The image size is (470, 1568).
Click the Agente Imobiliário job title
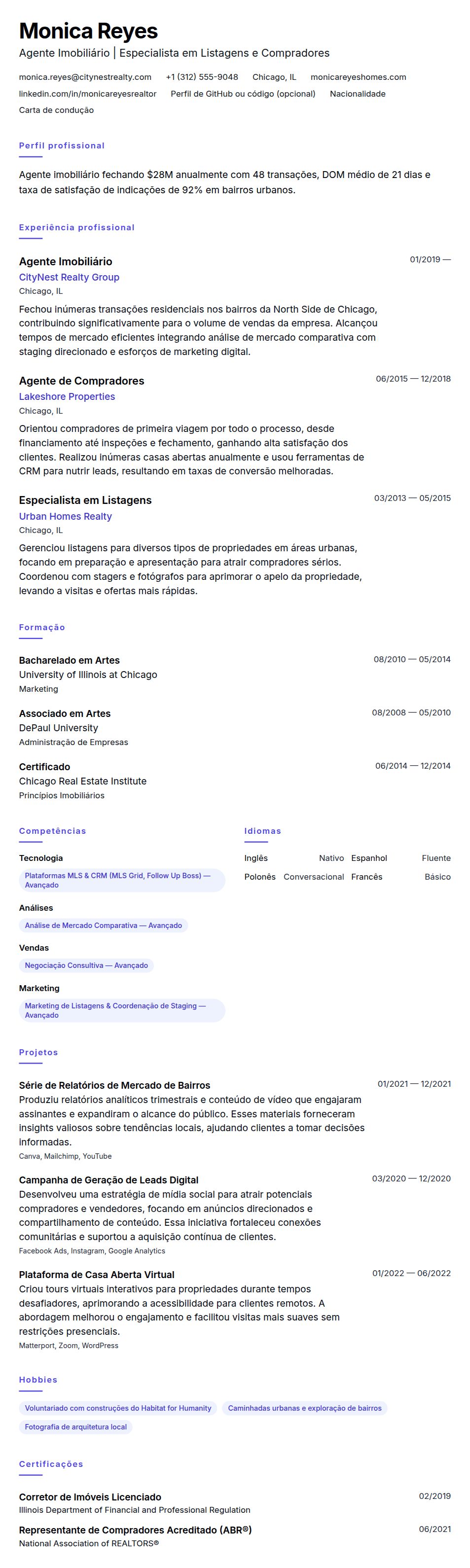[65, 261]
